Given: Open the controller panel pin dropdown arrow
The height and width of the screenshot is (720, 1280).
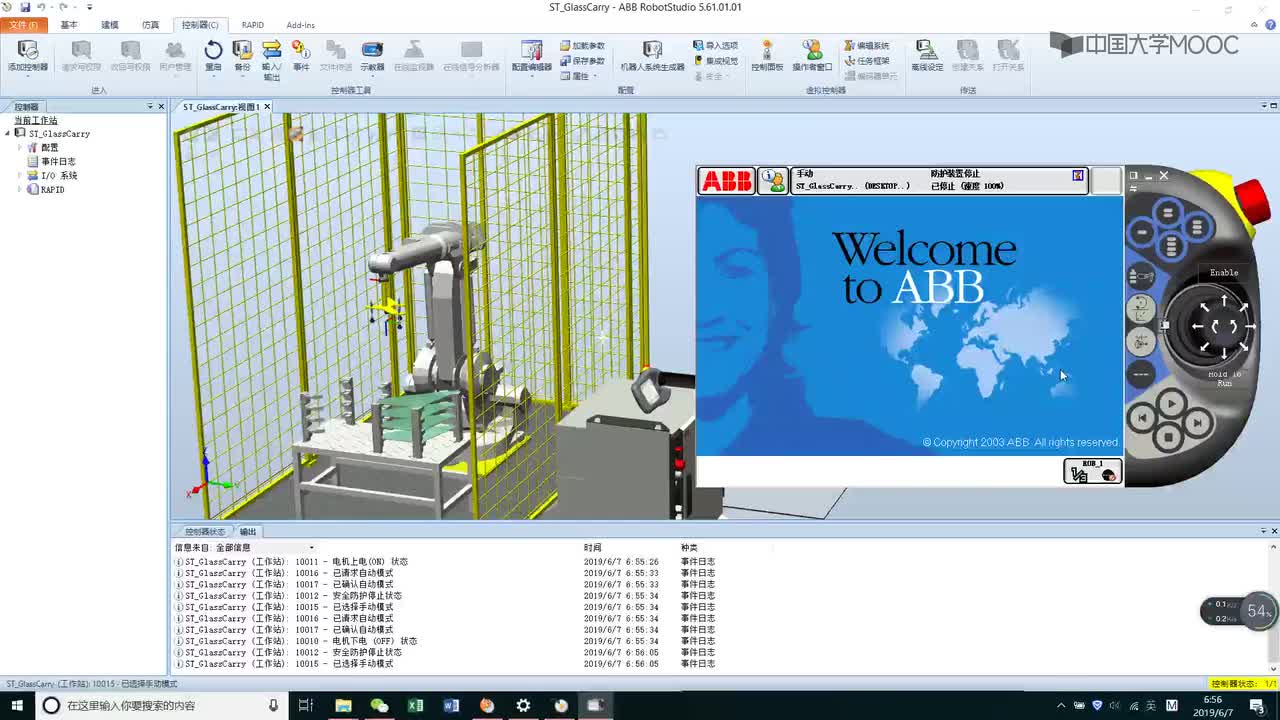Looking at the screenshot, I should click(150, 106).
